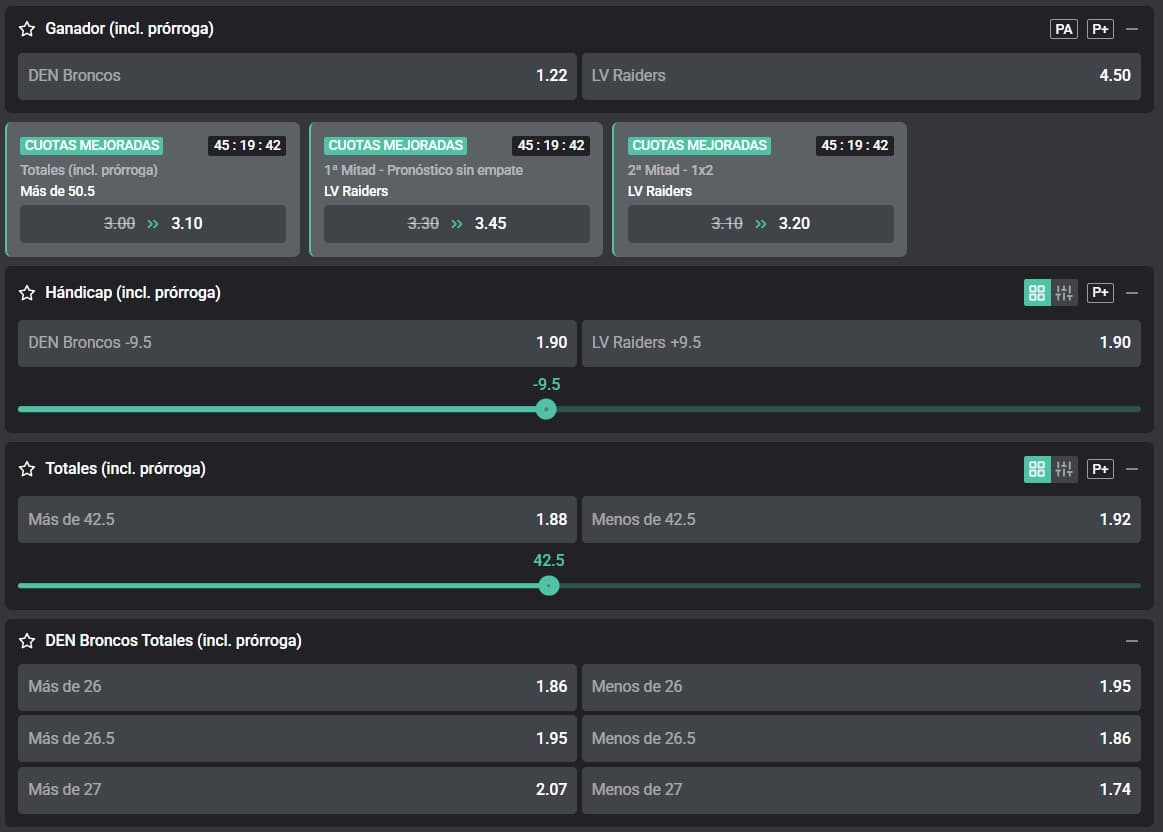Pick LV Raiders +9.5 handicap

(860, 343)
